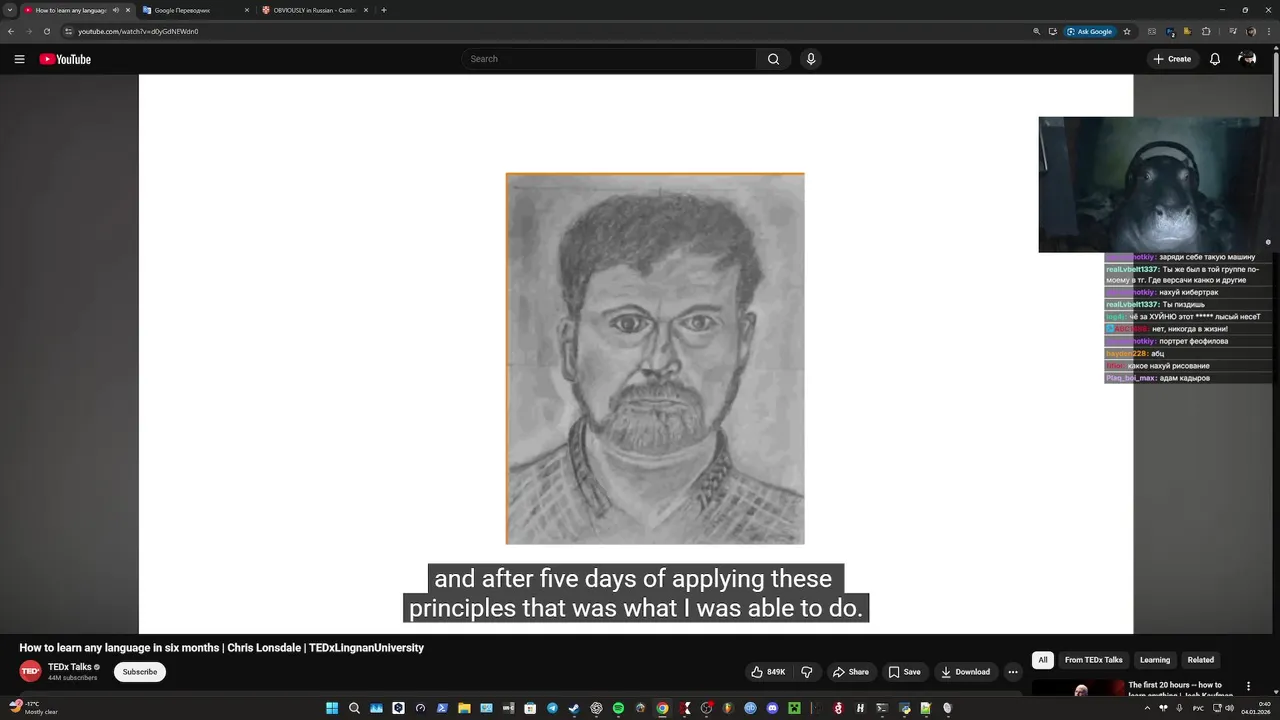1280x720 pixels.
Task: Open Steam from the taskbar
Action: [574, 708]
